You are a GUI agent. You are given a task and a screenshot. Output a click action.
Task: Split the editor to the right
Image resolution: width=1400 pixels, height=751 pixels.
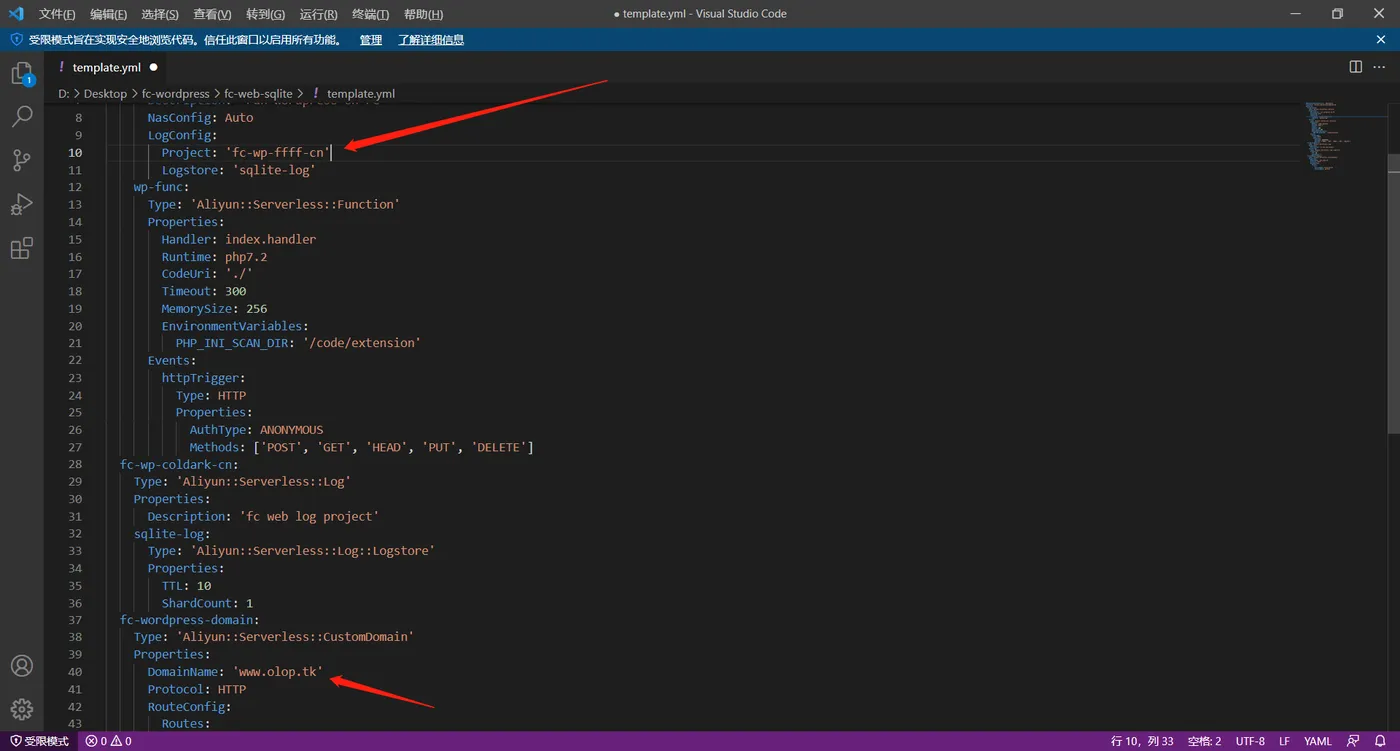[x=1356, y=67]
